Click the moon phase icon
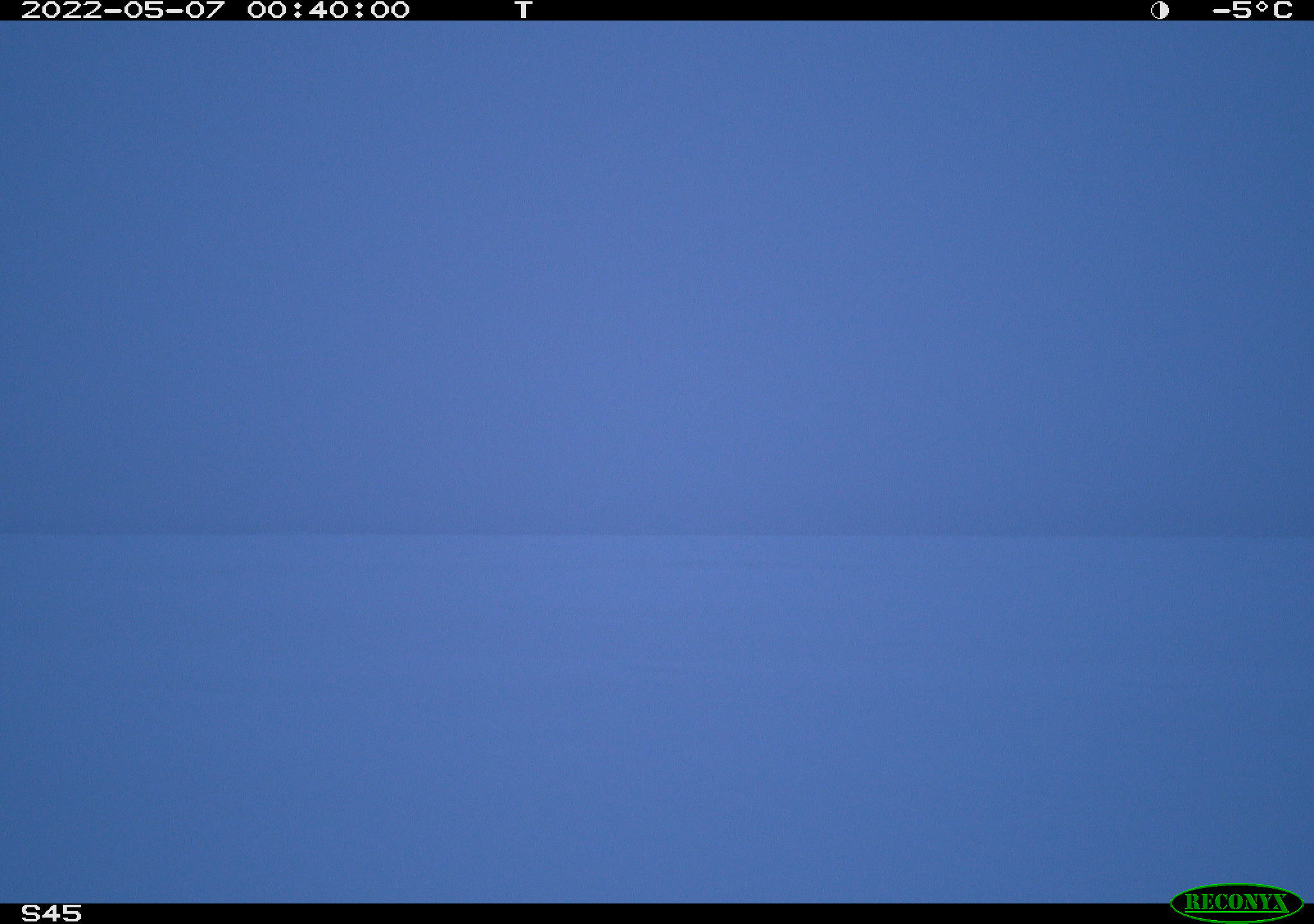The width and height of the screenshot is (1314, 924). 1159,10
